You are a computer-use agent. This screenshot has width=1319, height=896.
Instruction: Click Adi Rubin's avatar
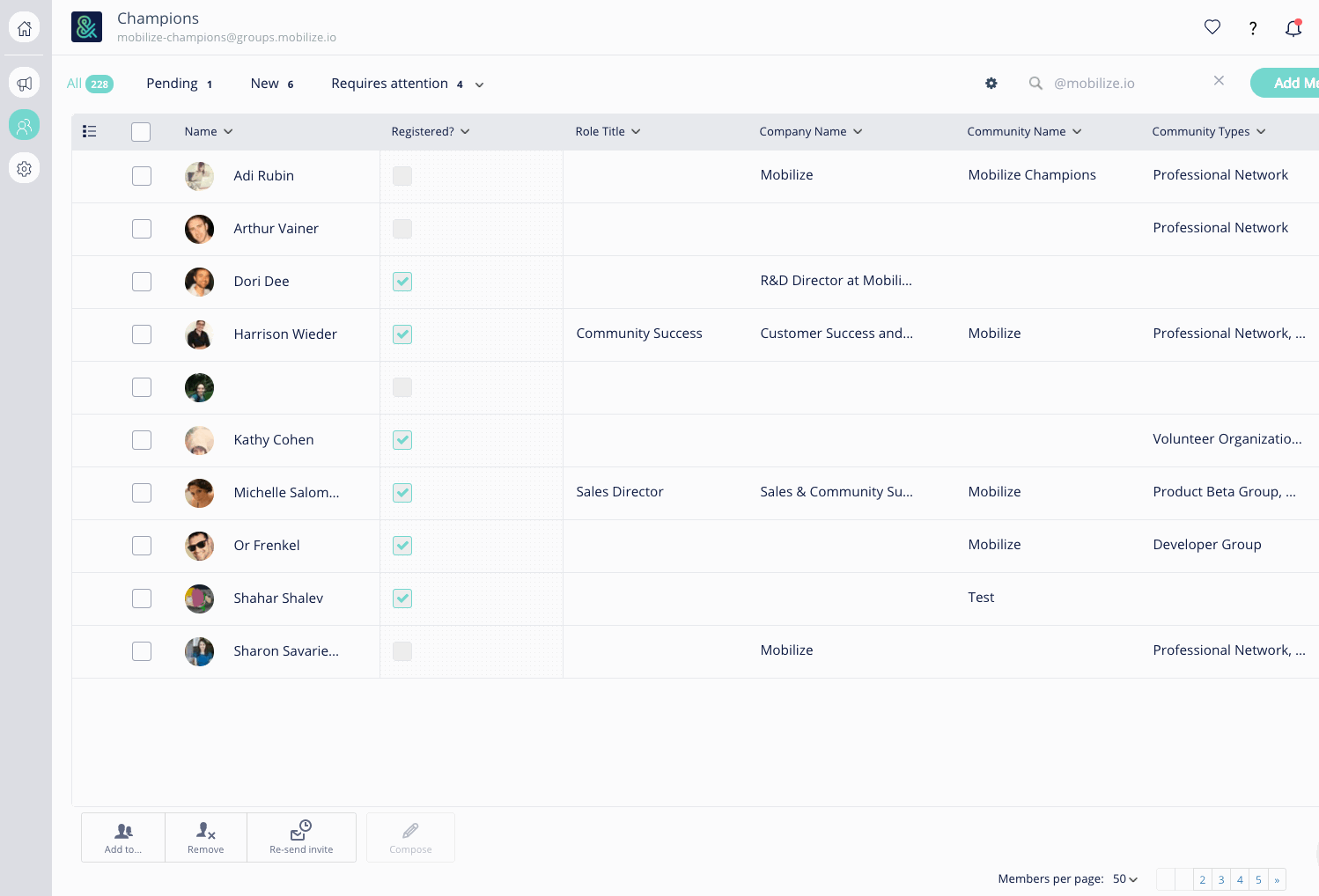[x=199, y=176]
